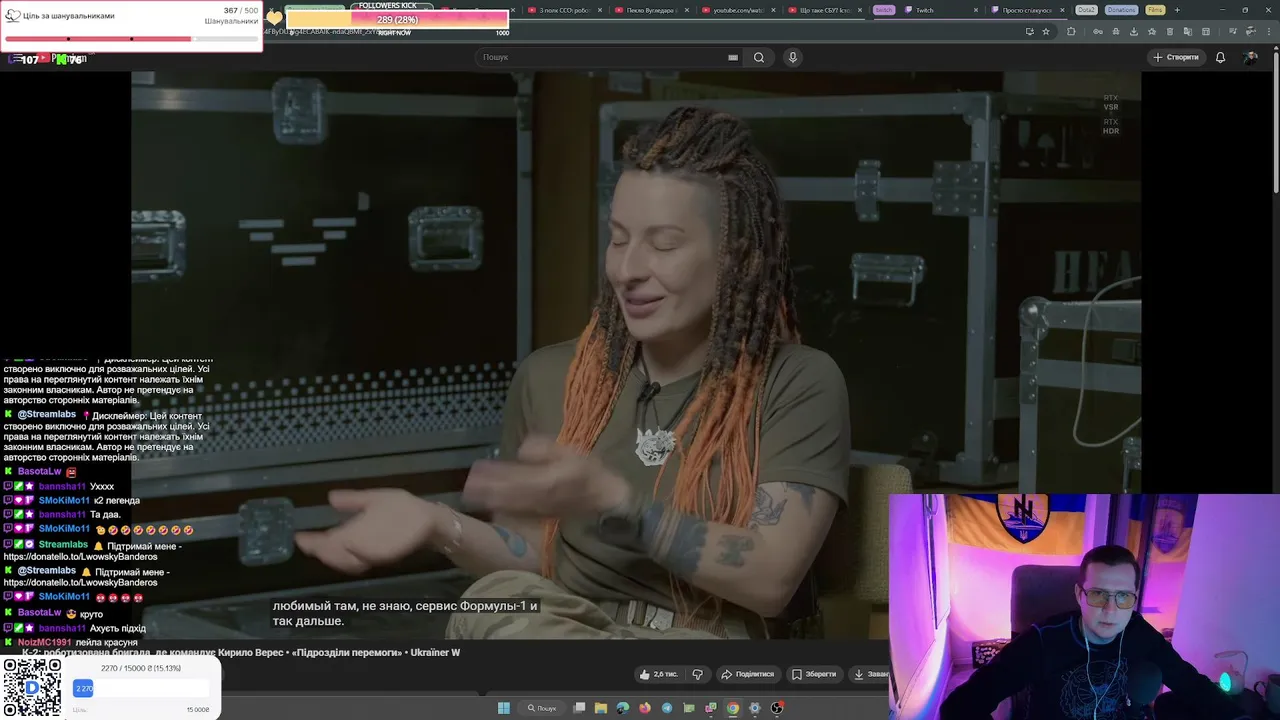Click chat username 'NoizMC1991'
Screen dimensions: 1280x720
tap(44, 642)
